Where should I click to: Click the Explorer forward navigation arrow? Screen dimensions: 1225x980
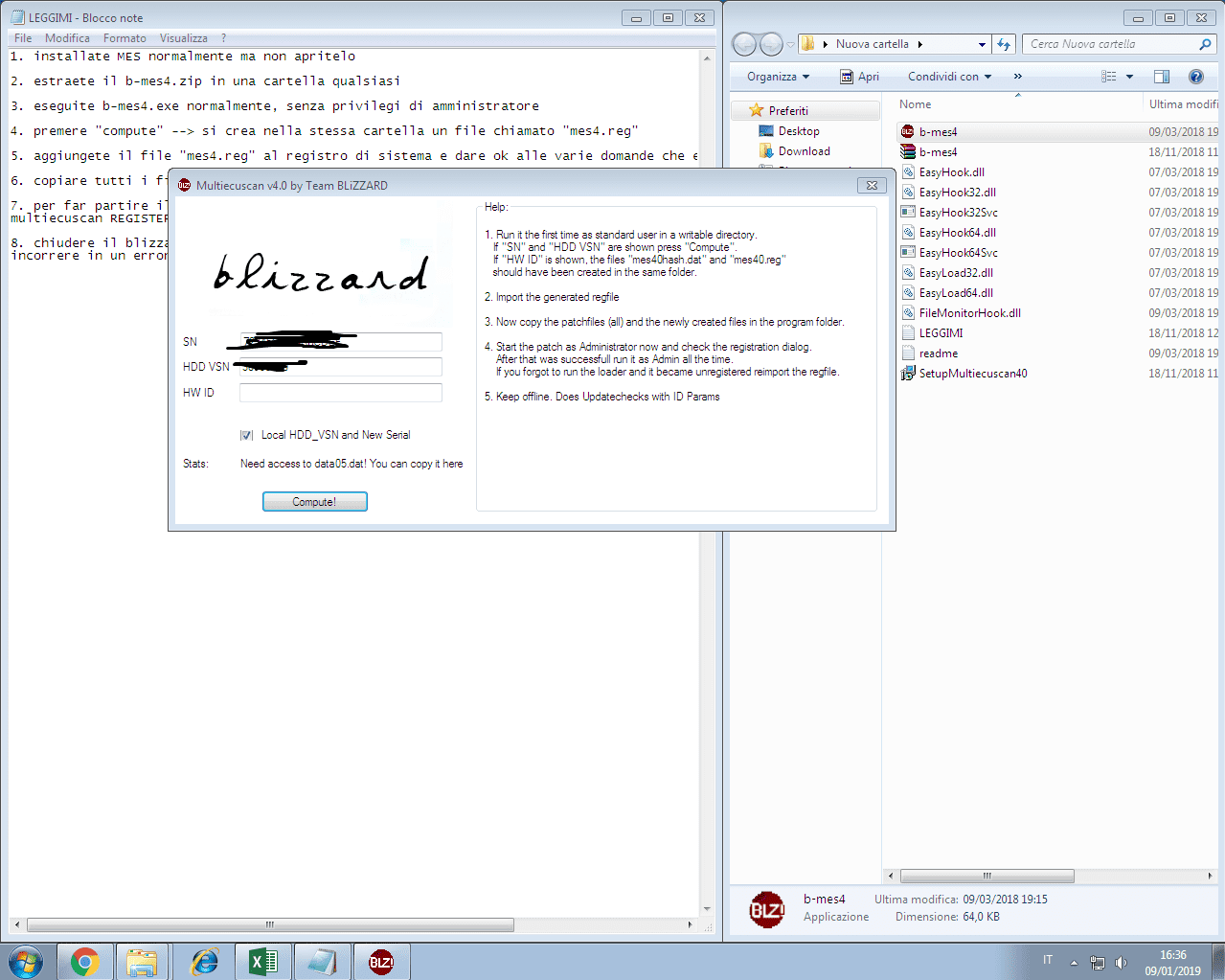click(x=771, y=44)
